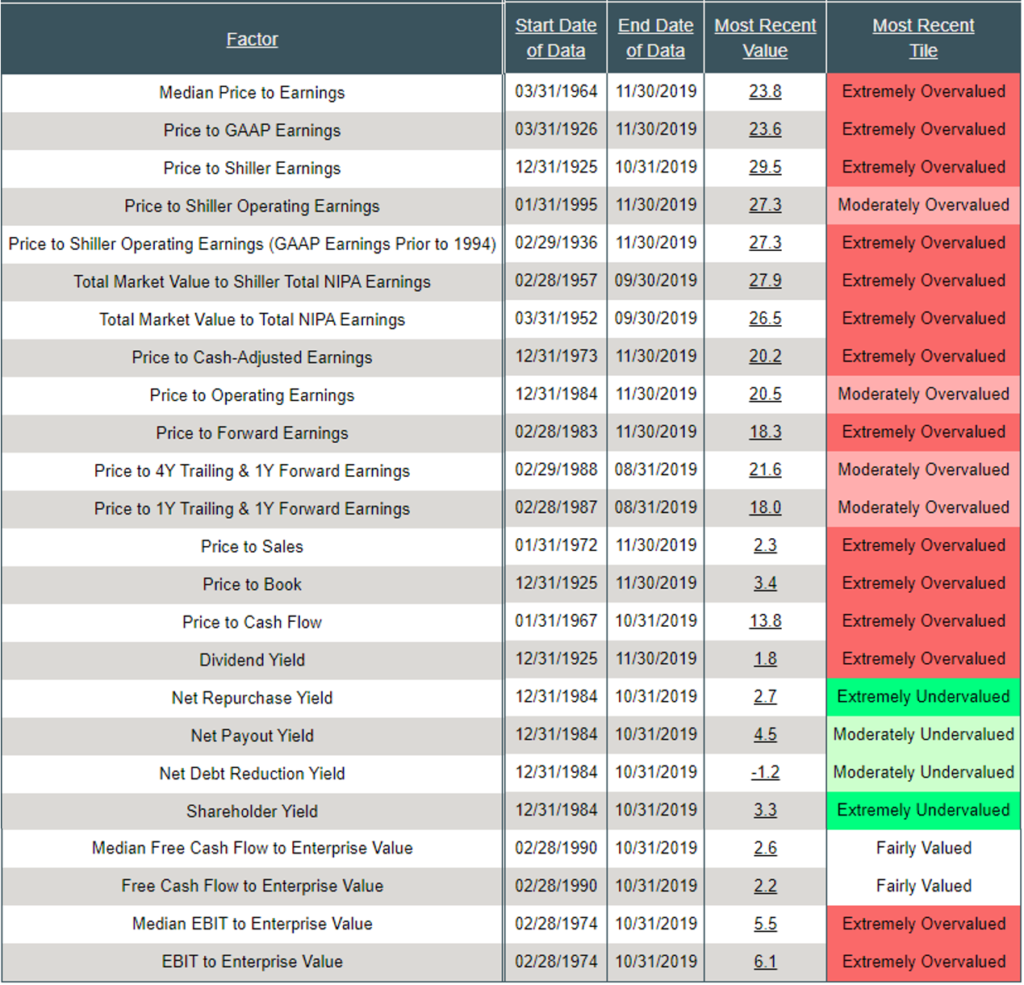Select Price to 4Y Trailing & 1Y Forward
This screenshot has height=985, width=1024.
coord(252,472)
